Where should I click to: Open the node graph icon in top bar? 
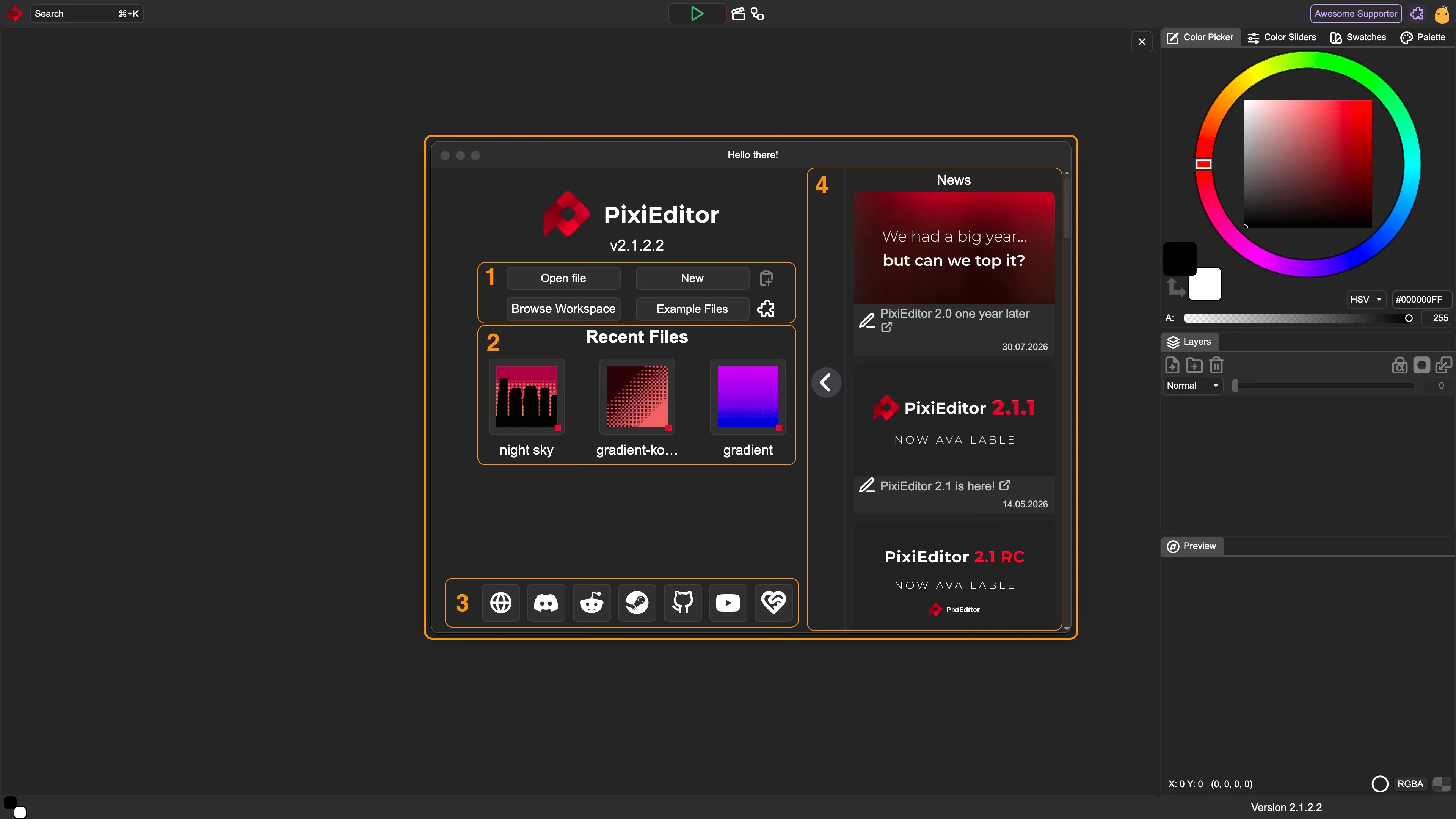click(758, 14)
